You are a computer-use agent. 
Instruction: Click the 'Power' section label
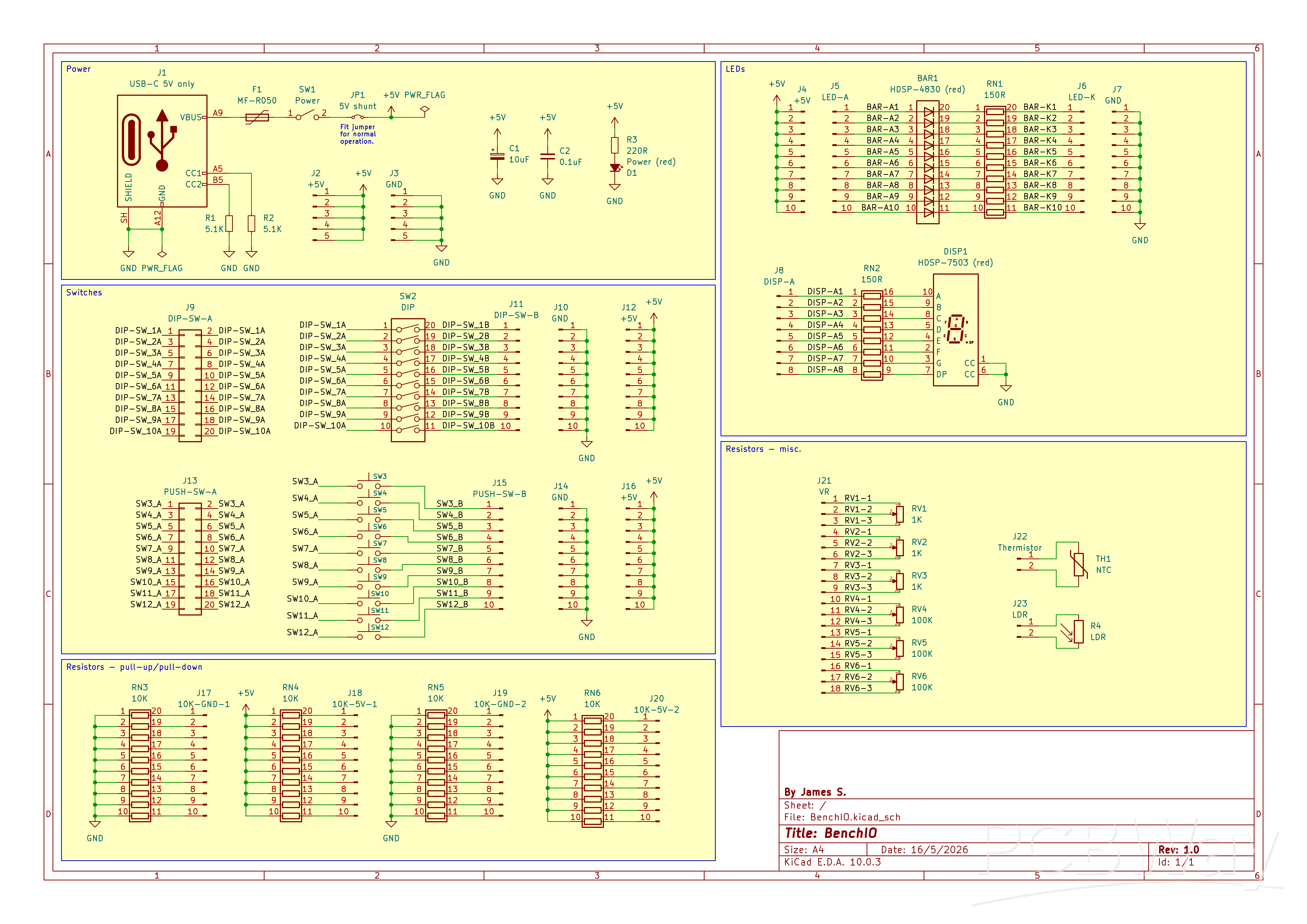(x=79, y=69)
